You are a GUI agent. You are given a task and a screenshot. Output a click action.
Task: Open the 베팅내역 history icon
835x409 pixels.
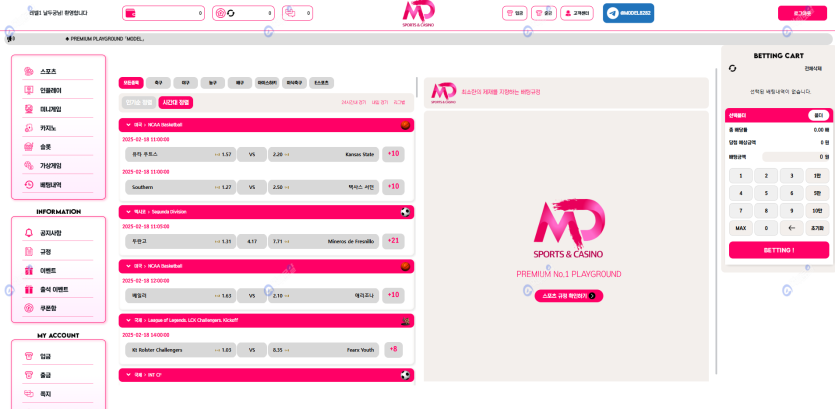pyautogui.click(x=29, y=185)
